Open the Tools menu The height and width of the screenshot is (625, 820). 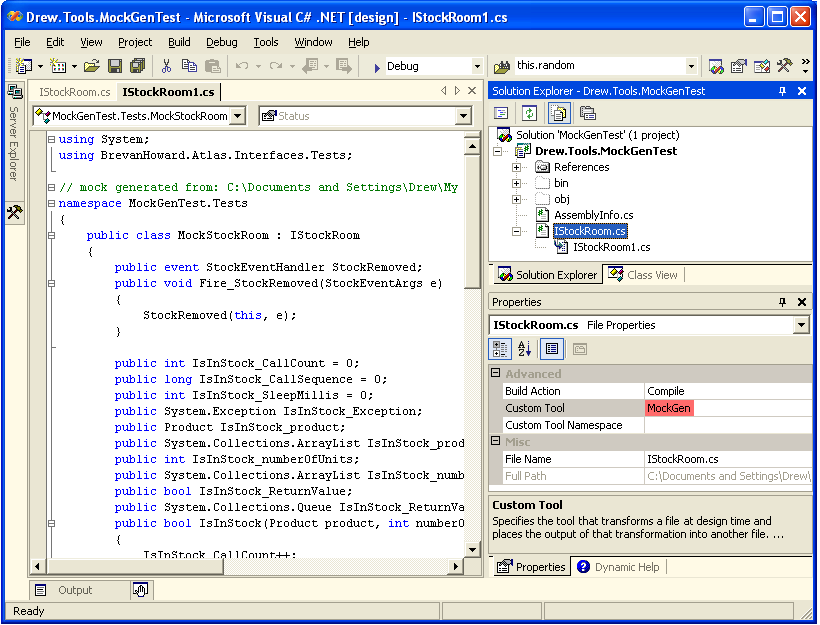[x=266, y=42]
